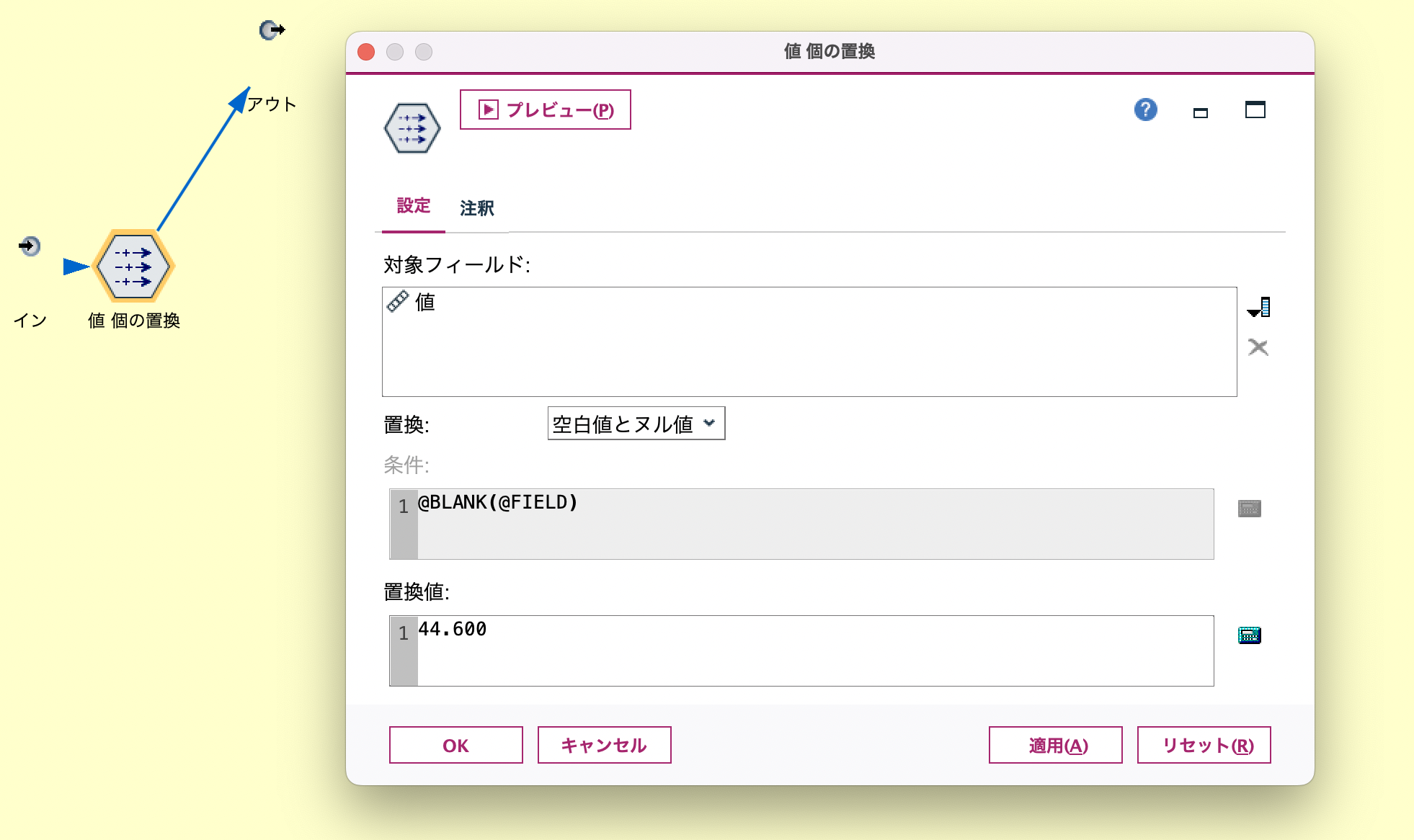Apply changes with 適用(A)
This screenshot has width=1414, height=840.
1055,745
